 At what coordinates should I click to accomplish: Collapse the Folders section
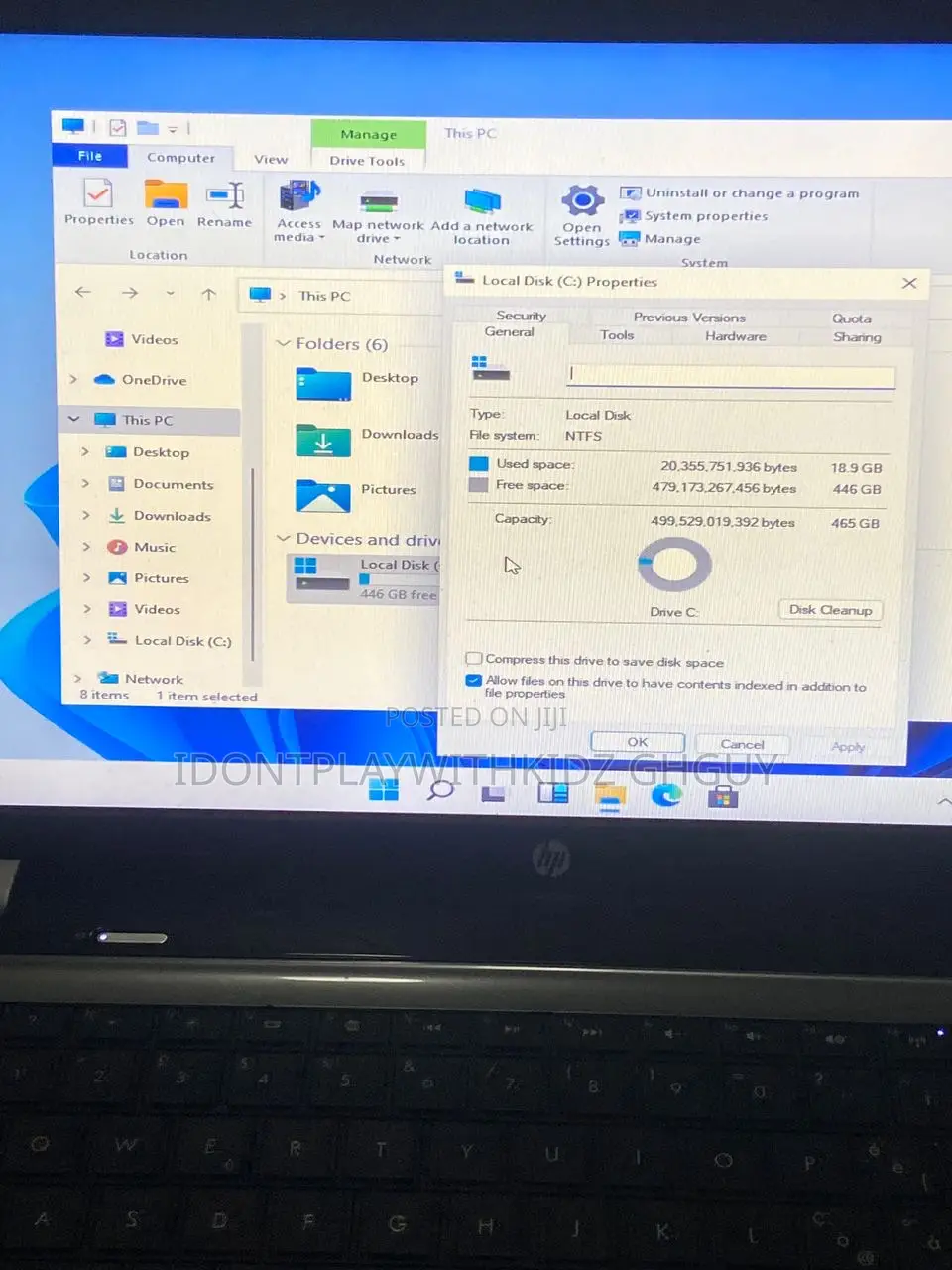coord(285,343)
